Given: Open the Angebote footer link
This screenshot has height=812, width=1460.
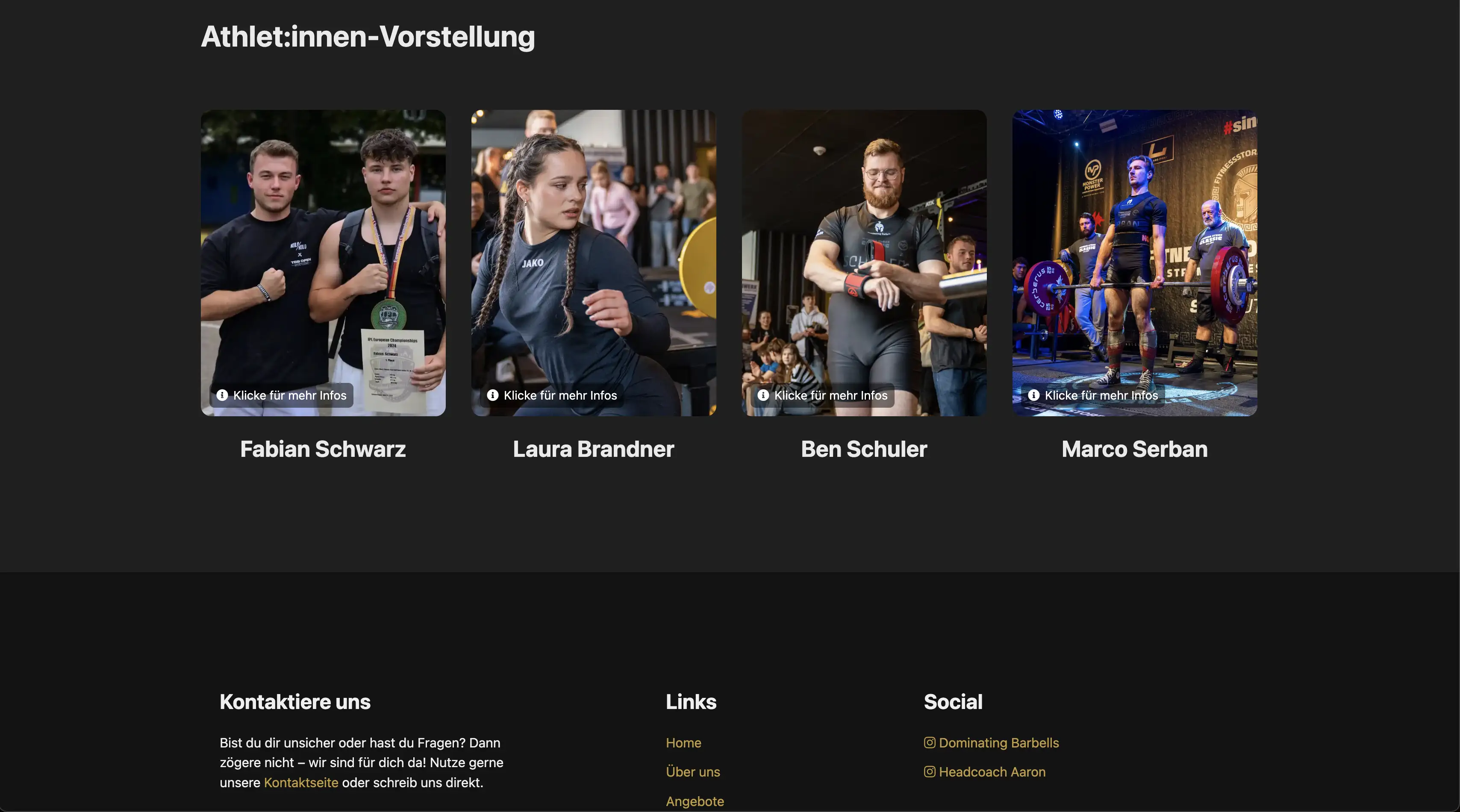Looking at the screenshot, I should pyautogui.click(x=695, y=801).
